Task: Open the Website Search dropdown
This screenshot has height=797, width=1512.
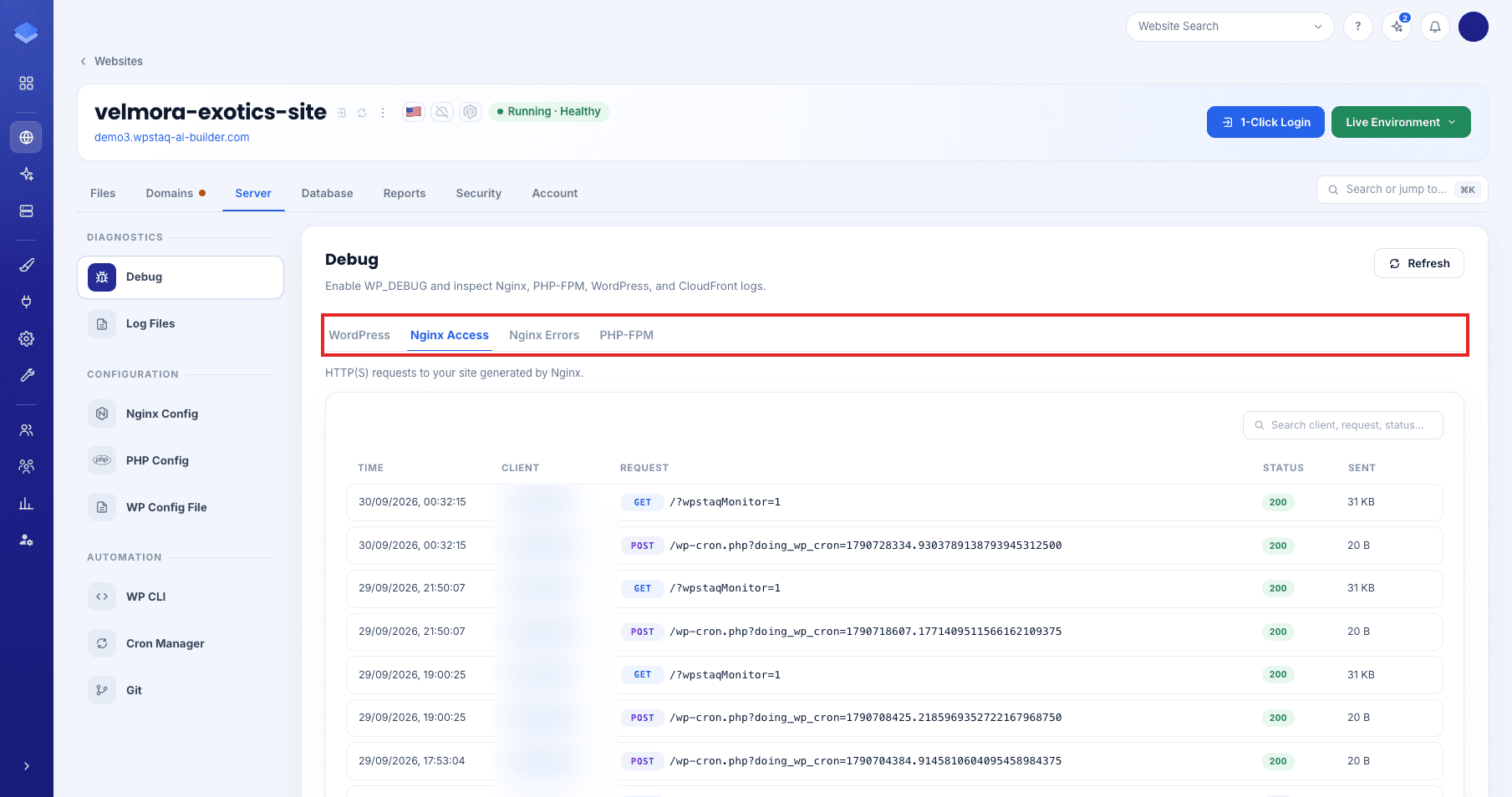Action: coord(1229,27)
